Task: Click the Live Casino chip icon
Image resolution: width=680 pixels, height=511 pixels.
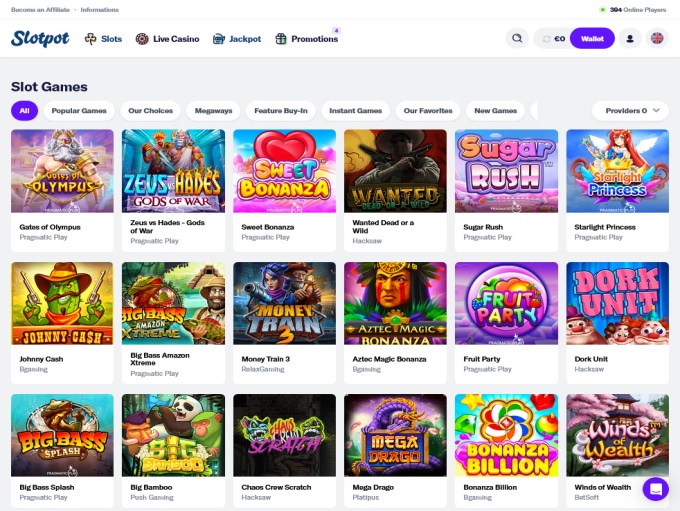Action: pyautogui.click(x=142, y=39)
